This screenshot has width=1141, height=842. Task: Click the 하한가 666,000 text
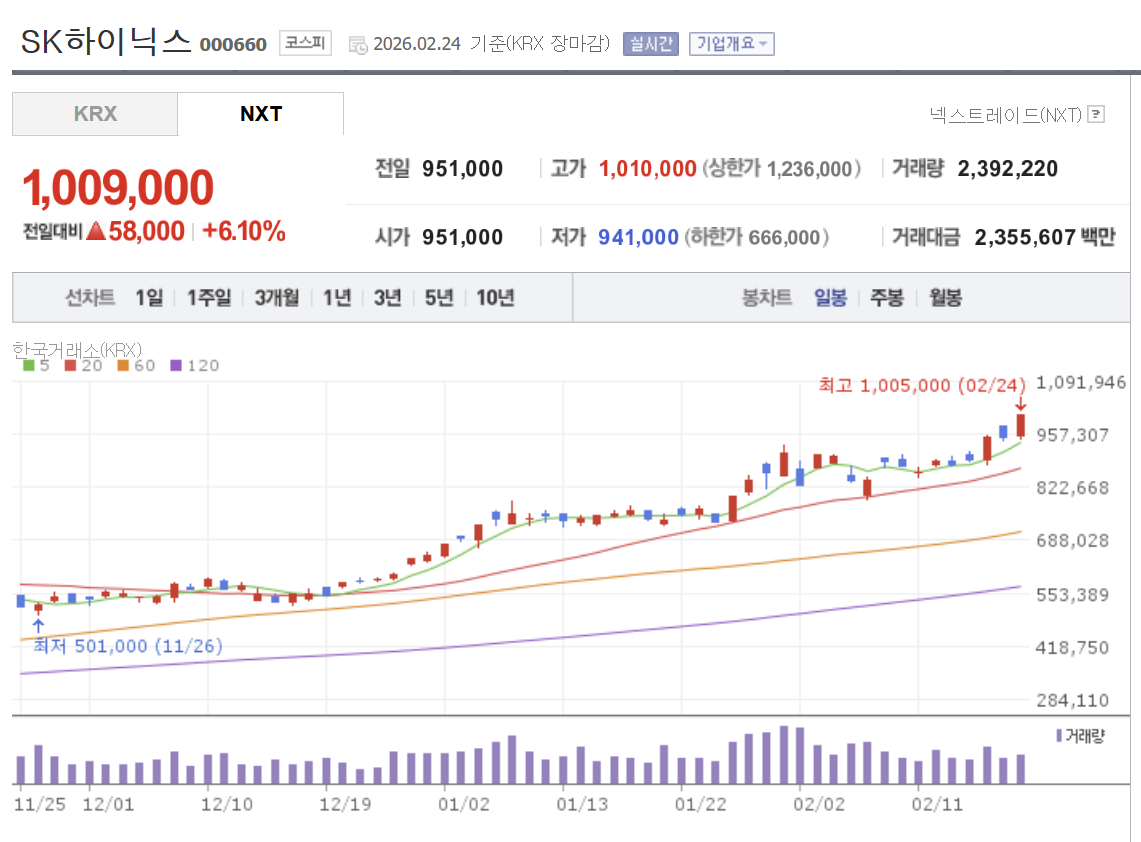coord(756,237)
